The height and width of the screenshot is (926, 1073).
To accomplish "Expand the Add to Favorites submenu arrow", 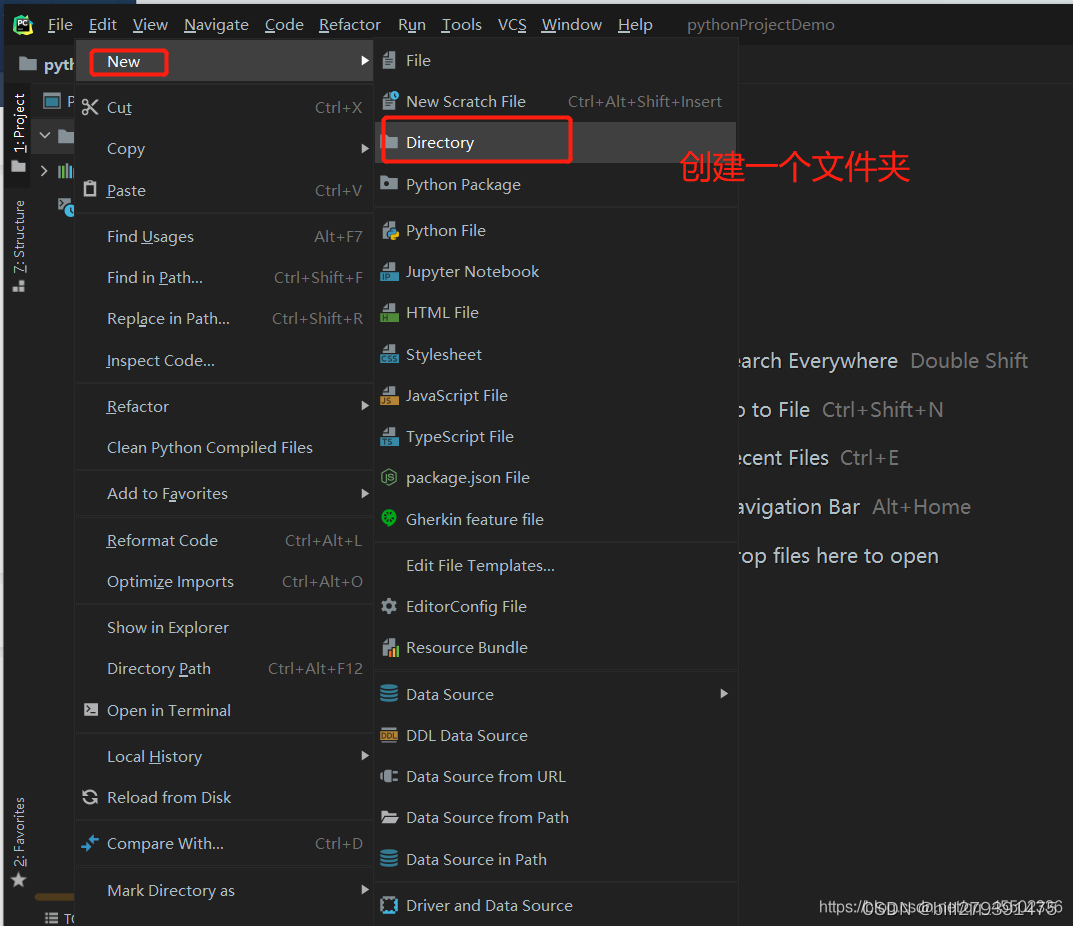I will (365, 493).
